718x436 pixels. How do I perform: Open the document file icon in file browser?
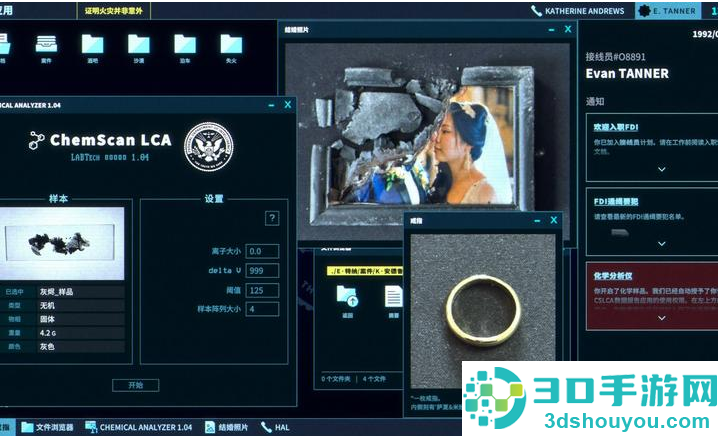tap(393, 296)
